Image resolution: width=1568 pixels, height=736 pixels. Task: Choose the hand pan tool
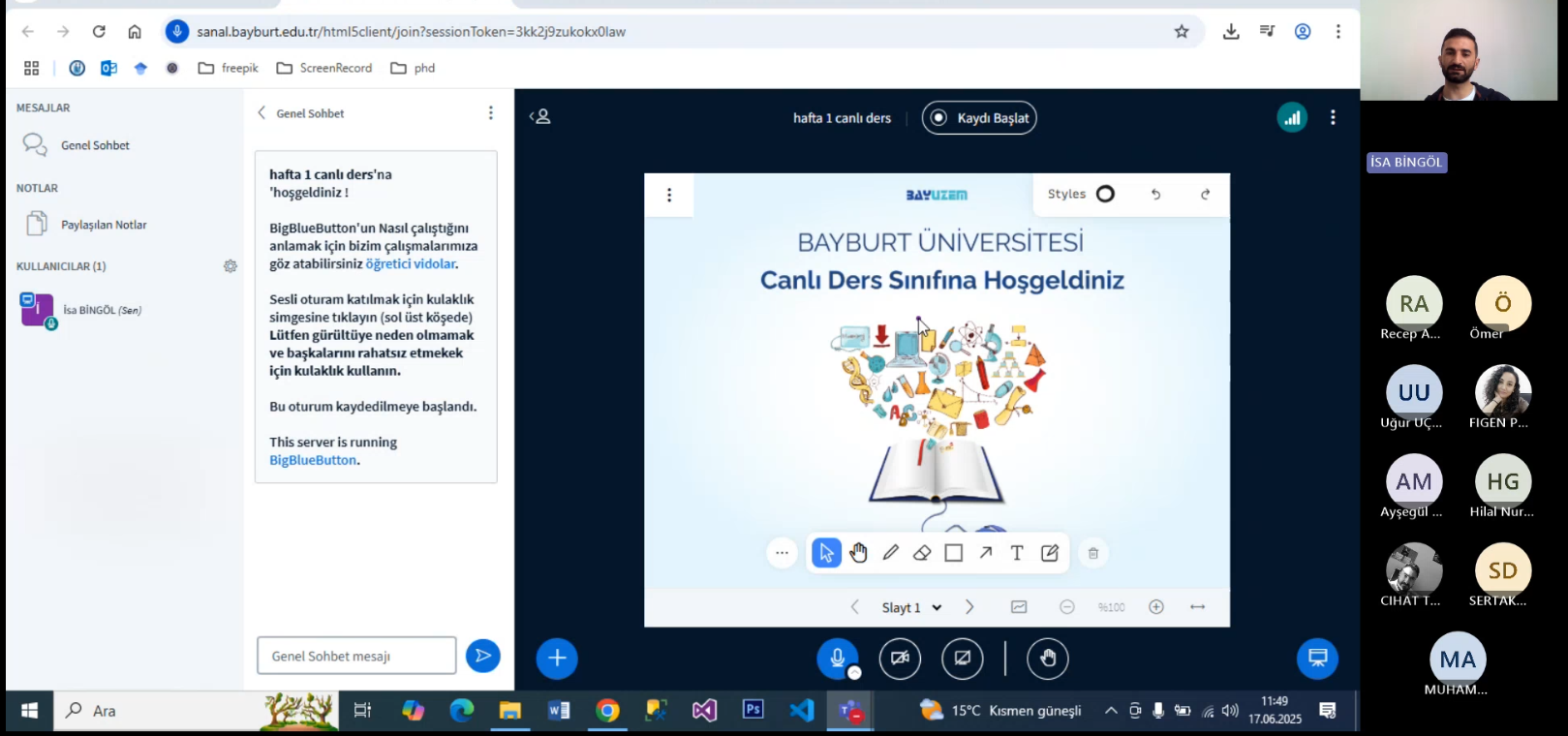click(858, 553)
